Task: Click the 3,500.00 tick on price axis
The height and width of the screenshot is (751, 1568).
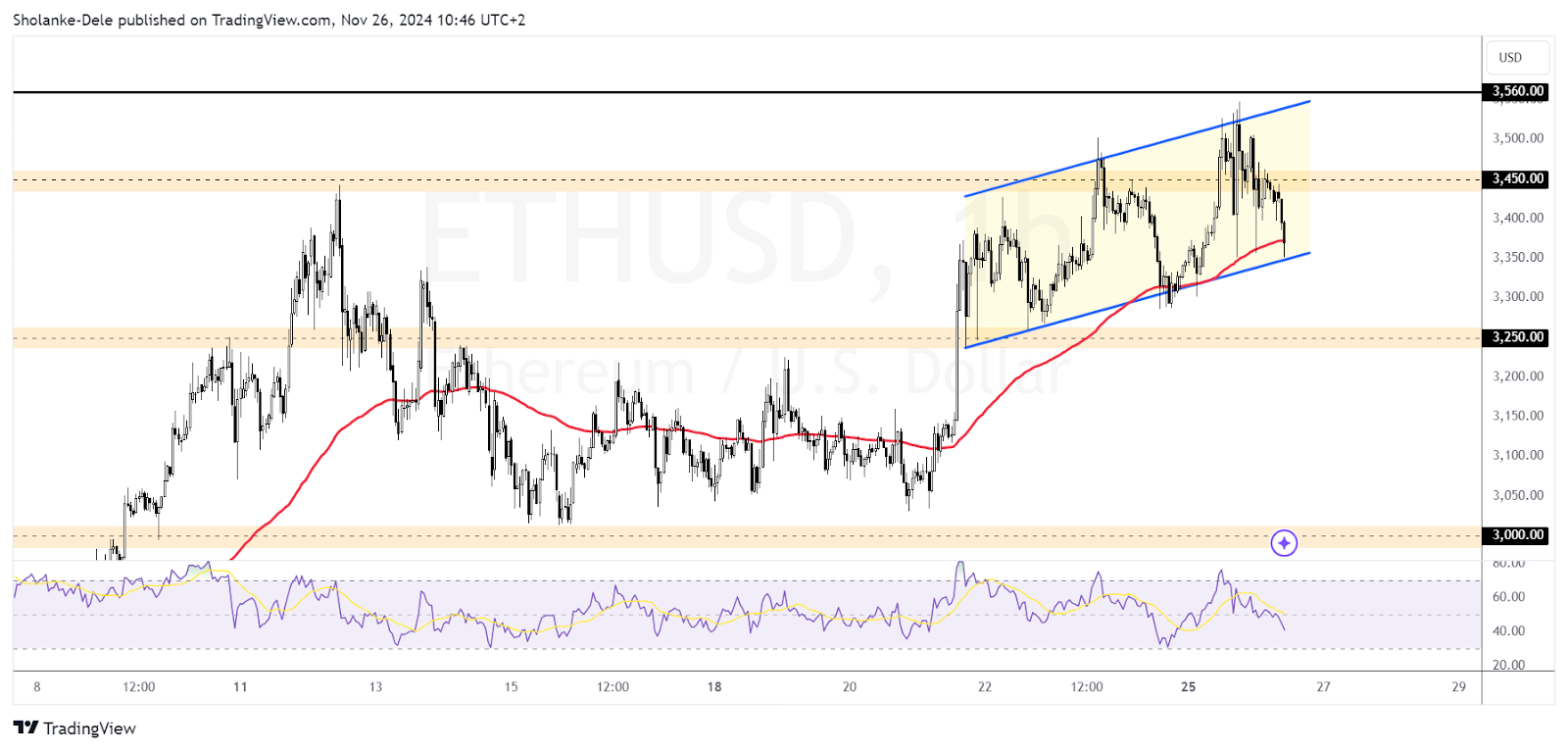Action: tap(1517, 138)
